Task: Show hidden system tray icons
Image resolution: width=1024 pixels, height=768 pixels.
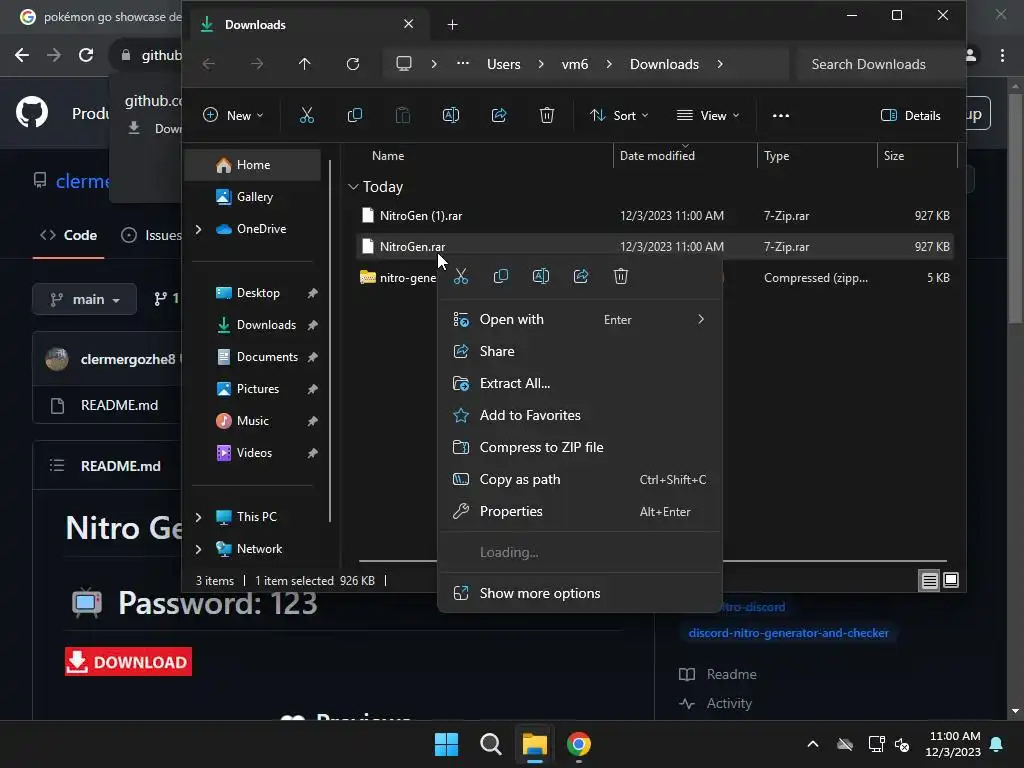Action: pos(812,744)
